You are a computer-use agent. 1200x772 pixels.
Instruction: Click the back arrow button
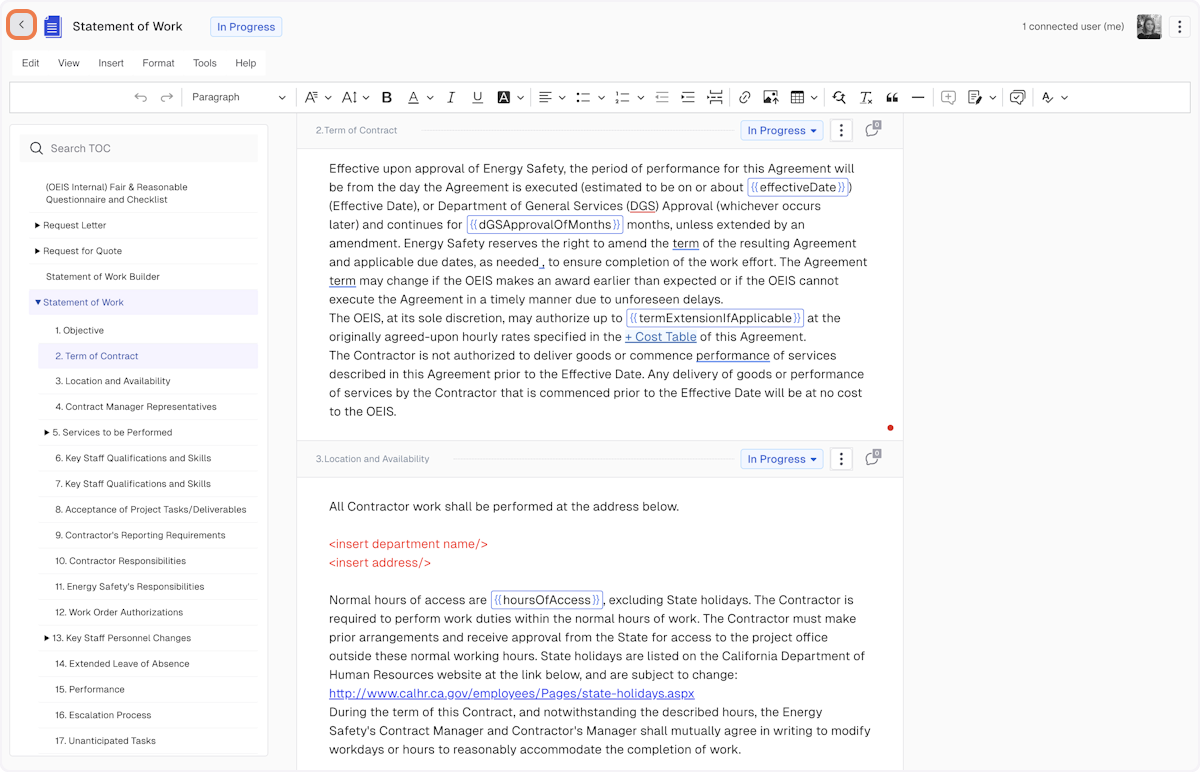[x=22, y=25]
